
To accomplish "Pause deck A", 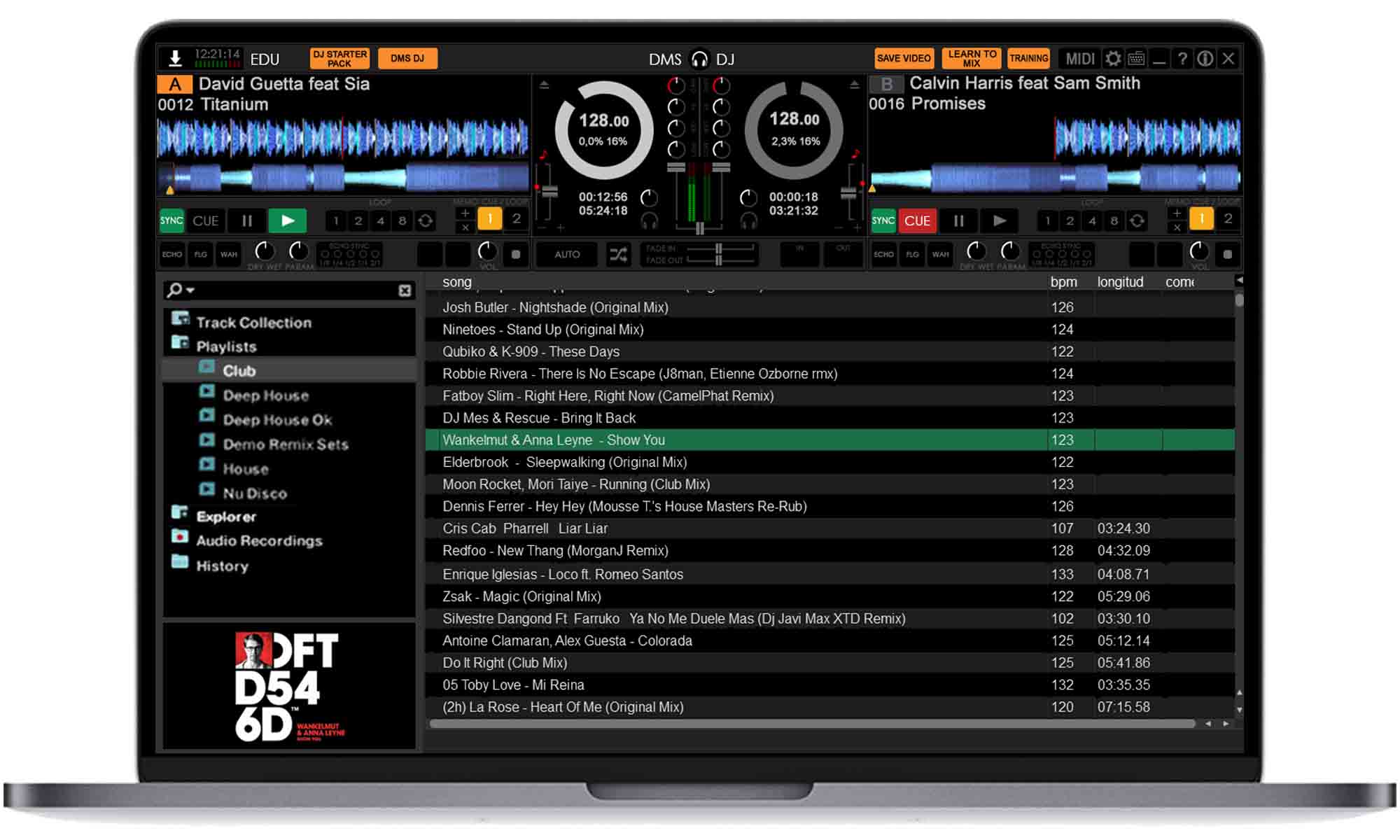I will tap(247, 220).
